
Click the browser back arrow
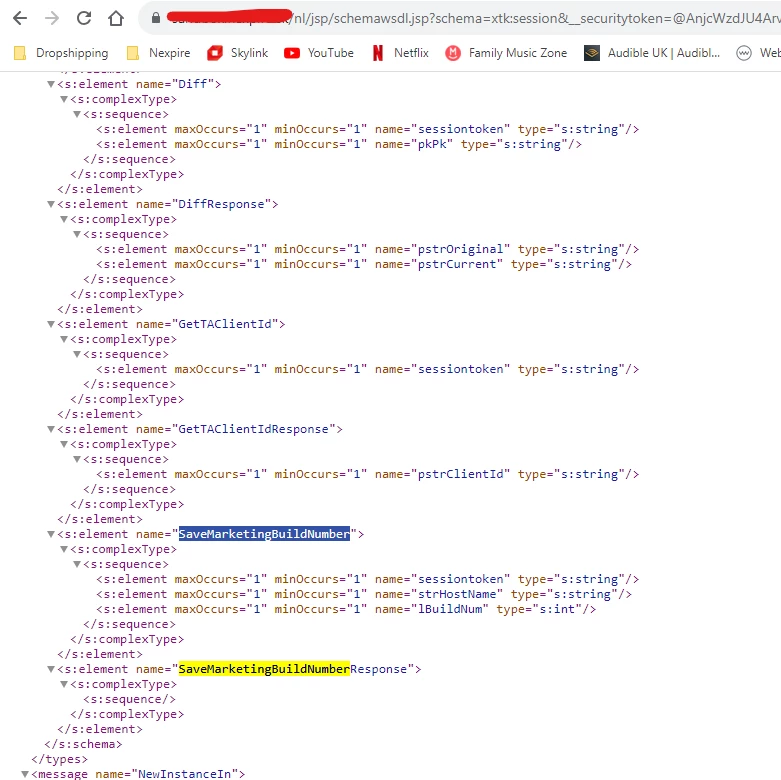click(20, 18)
